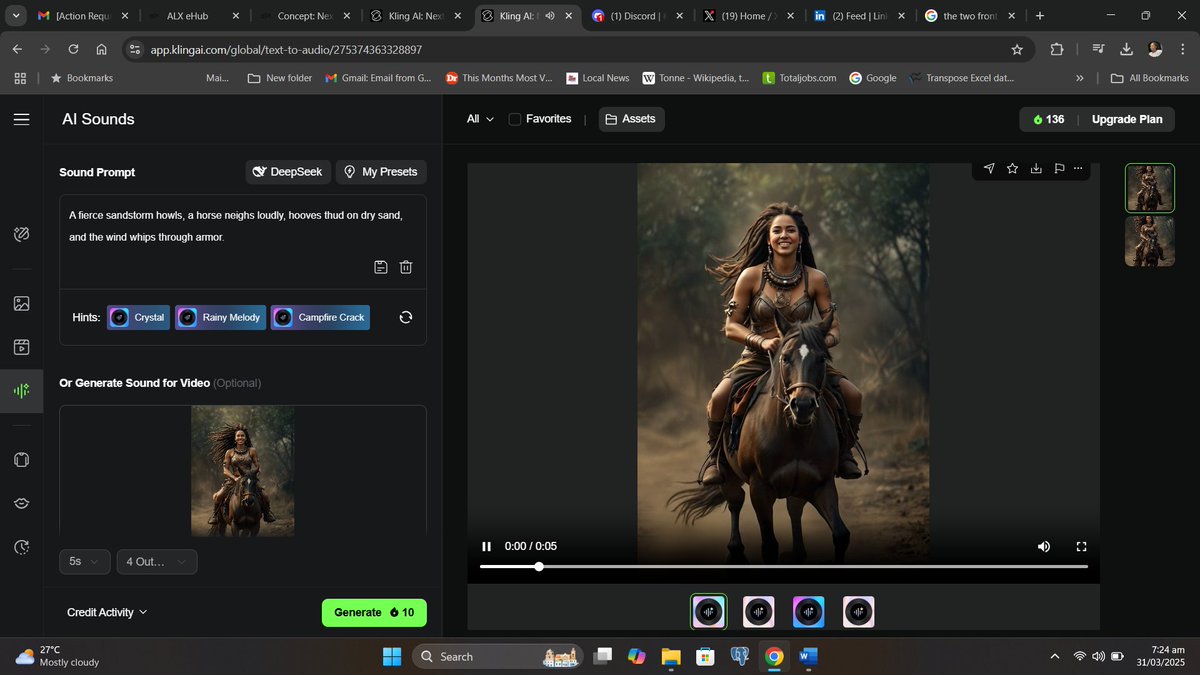Screen dimensions: 1200x675
Task: Open Word from the taskbar
Action: coord(809,656)
